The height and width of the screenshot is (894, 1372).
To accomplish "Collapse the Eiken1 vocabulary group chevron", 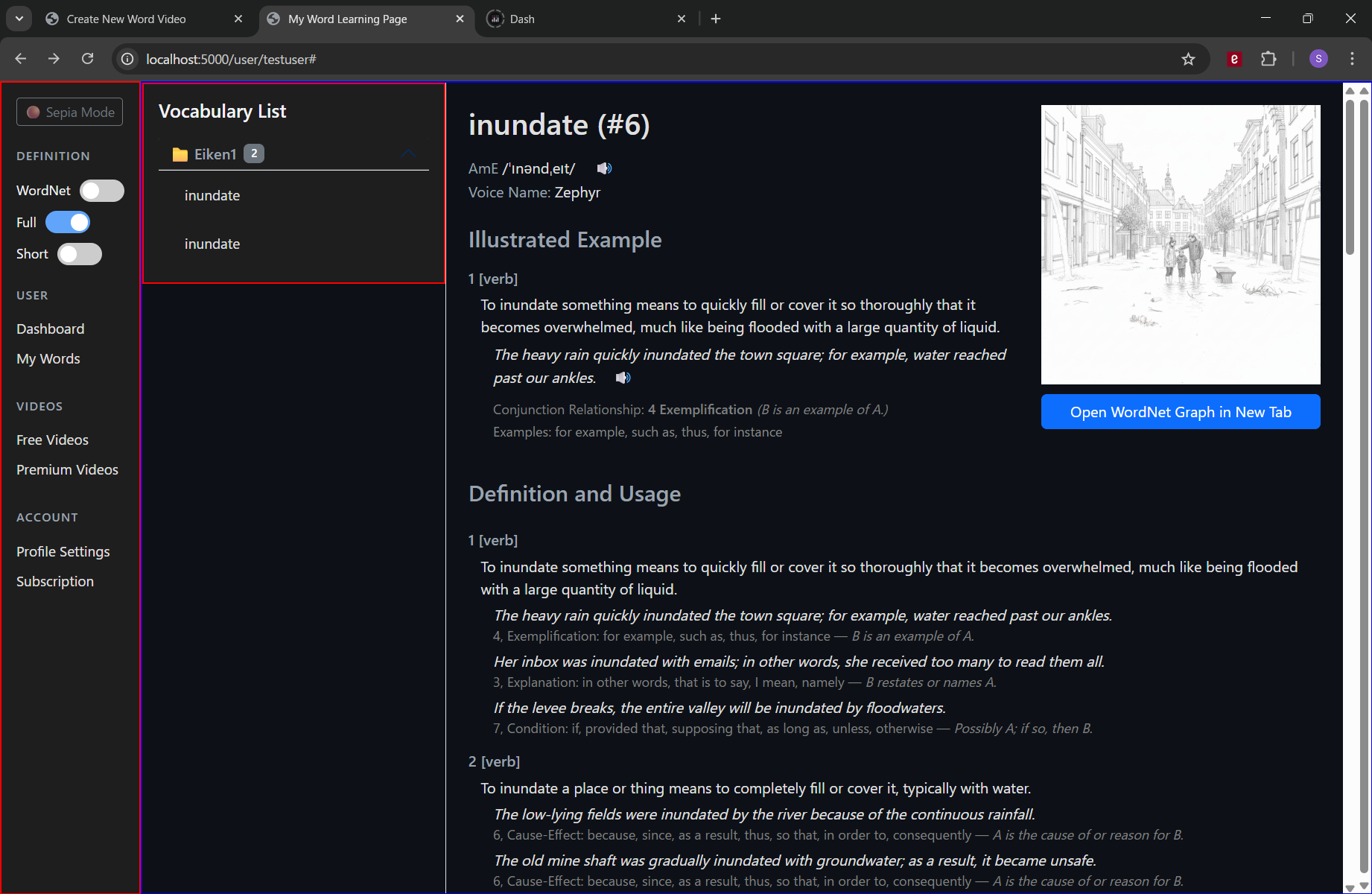I will coord(408,153).
